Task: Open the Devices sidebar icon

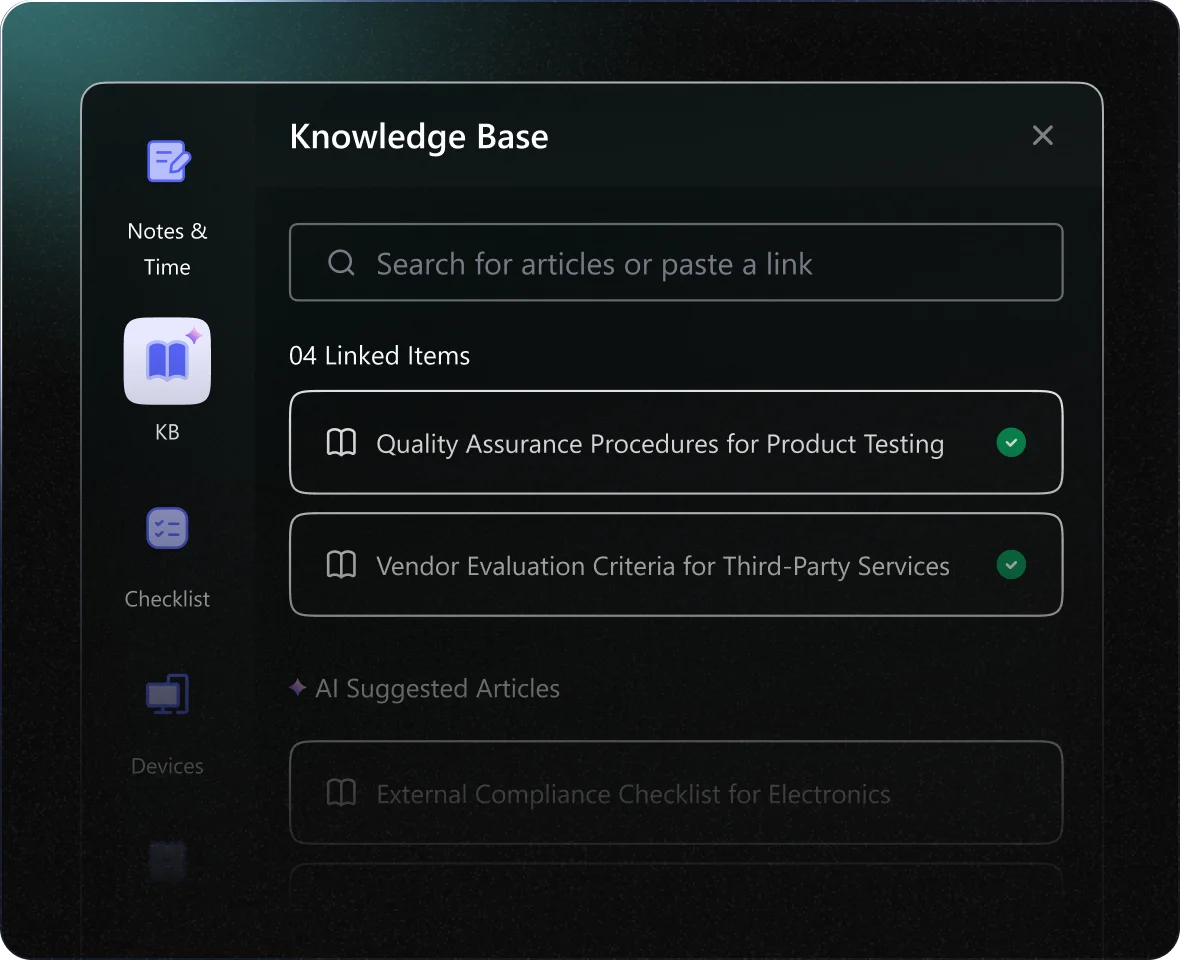Action: 167,694
